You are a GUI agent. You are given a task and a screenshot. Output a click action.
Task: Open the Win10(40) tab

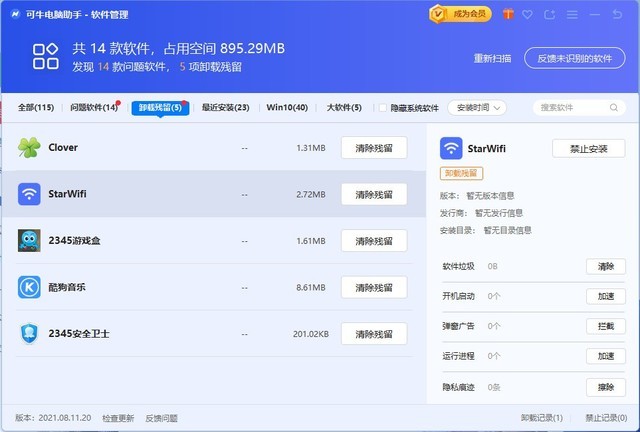click(x=287, y=107)
